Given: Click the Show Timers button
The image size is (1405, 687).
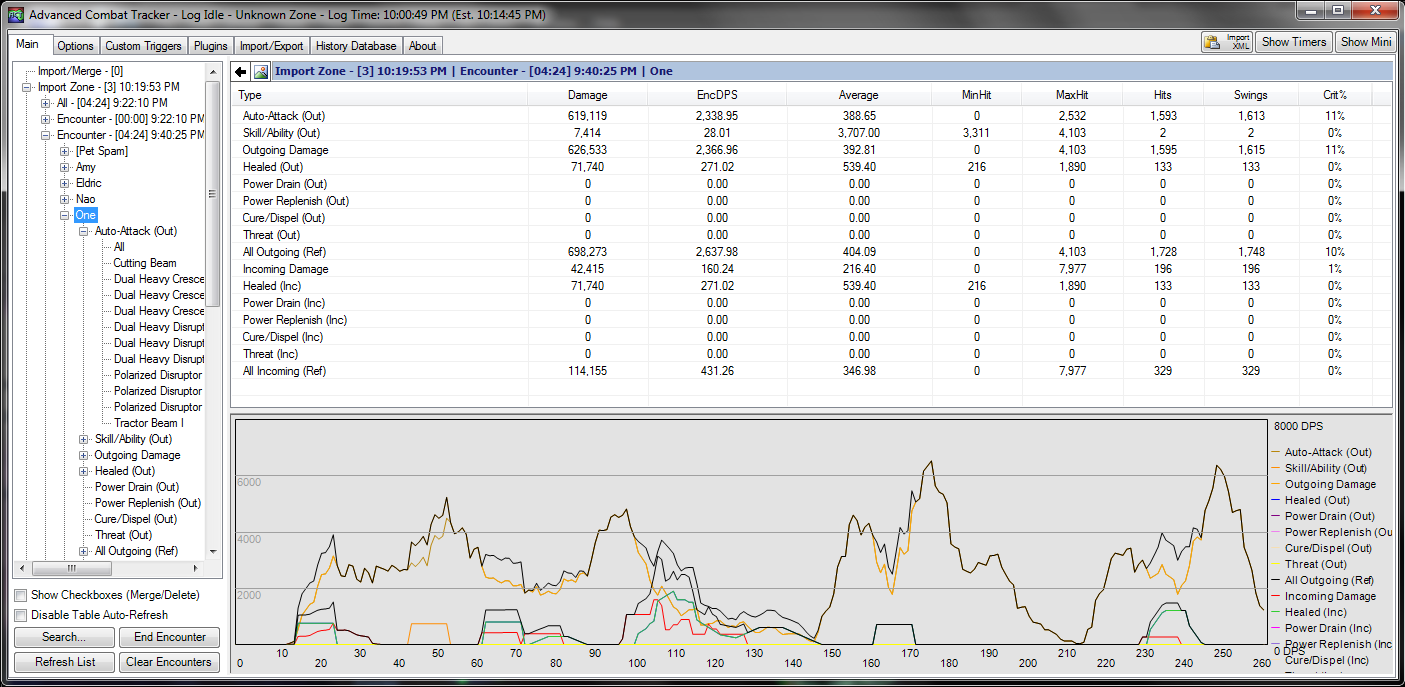Looking at the screenshot, I should (1294, 42).
